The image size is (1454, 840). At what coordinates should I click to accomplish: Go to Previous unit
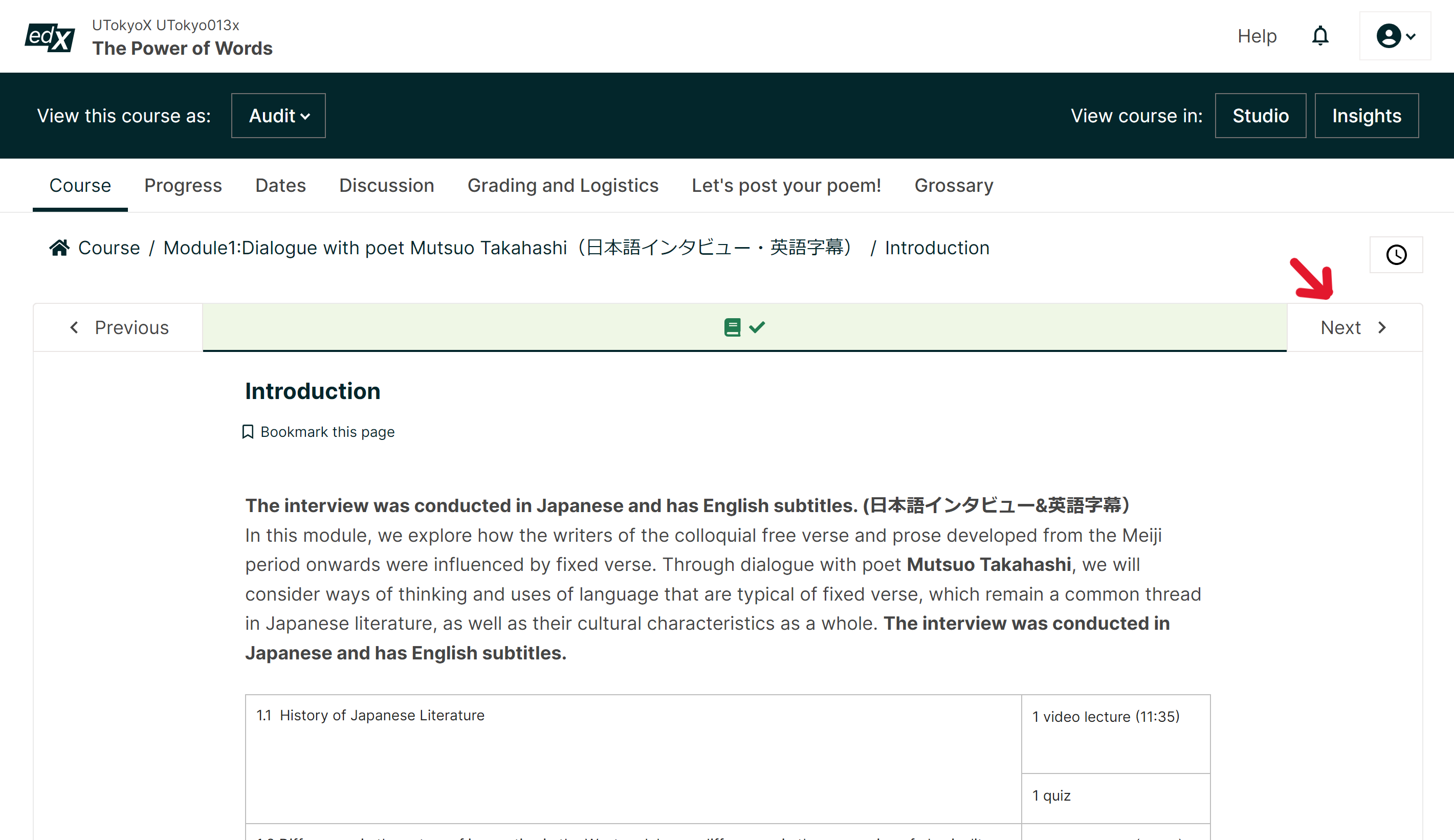click(119, 328)
